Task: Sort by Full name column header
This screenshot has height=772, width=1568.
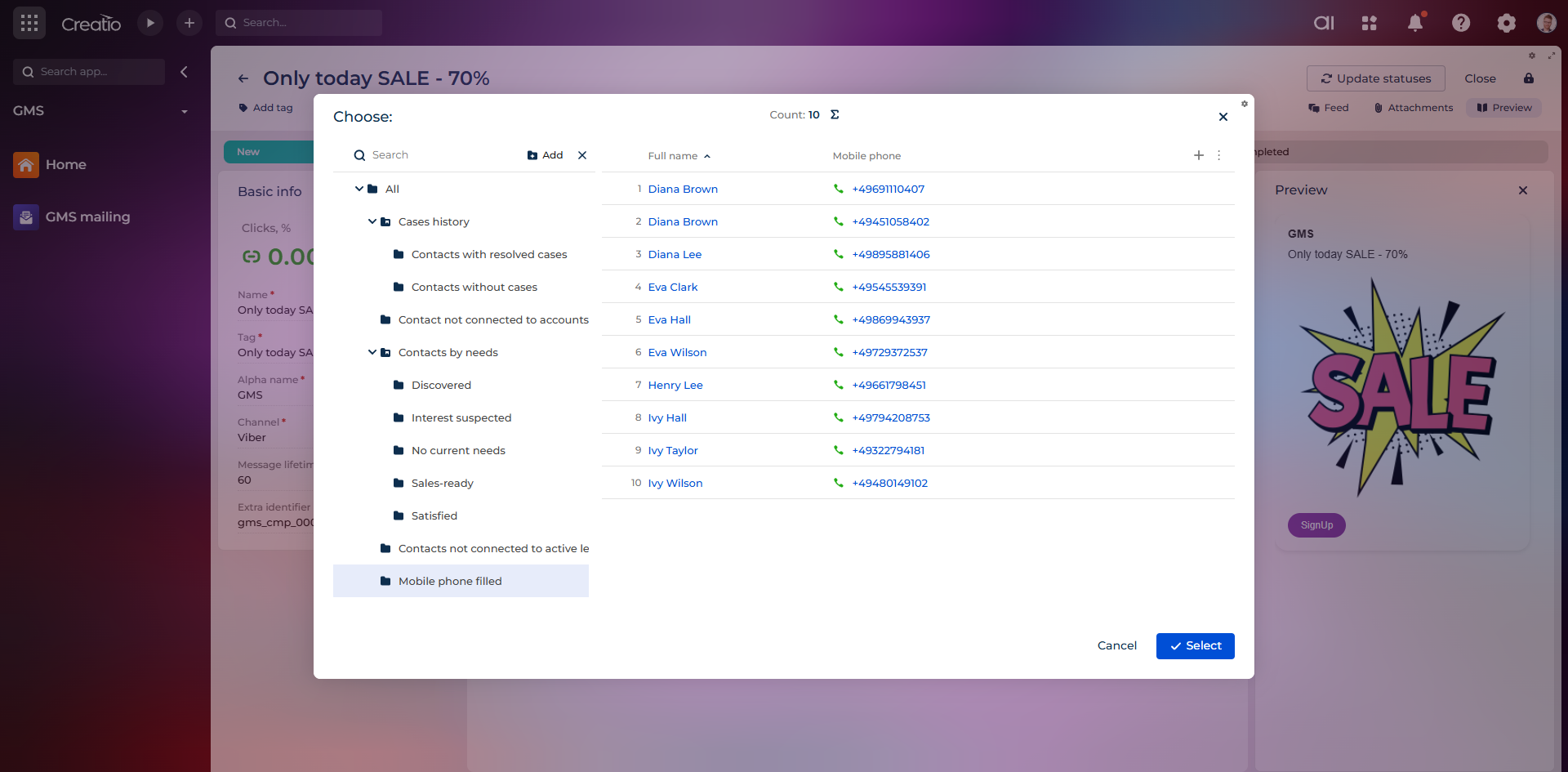Action: [x=673, y=156]
